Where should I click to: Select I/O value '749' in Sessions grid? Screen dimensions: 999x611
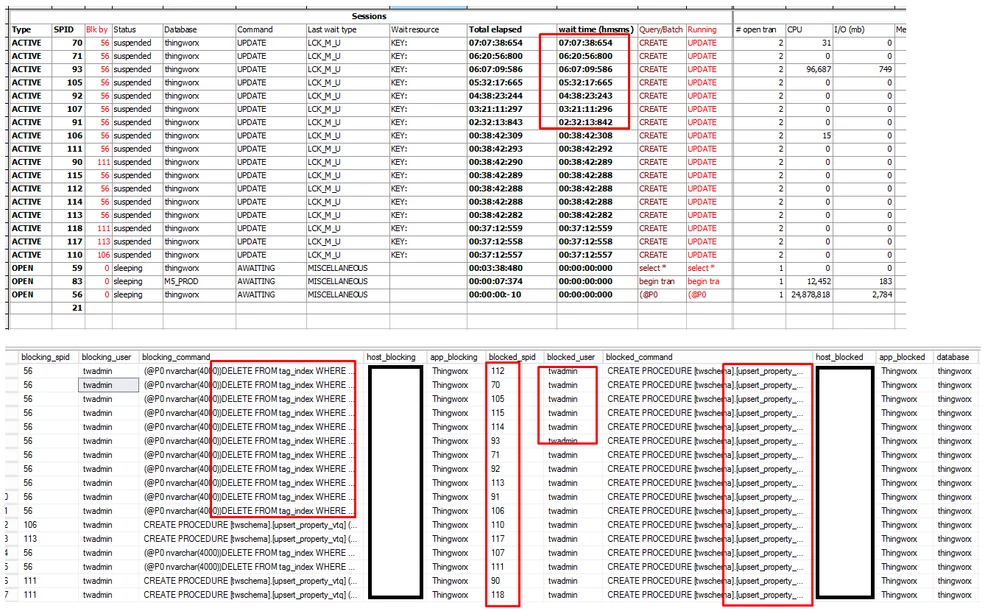click(886, 69)
